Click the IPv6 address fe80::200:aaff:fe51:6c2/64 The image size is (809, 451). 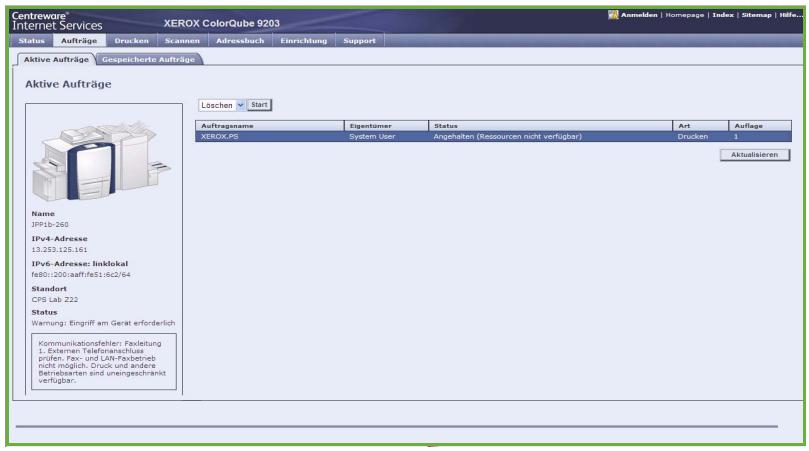[x=80, y=275]
